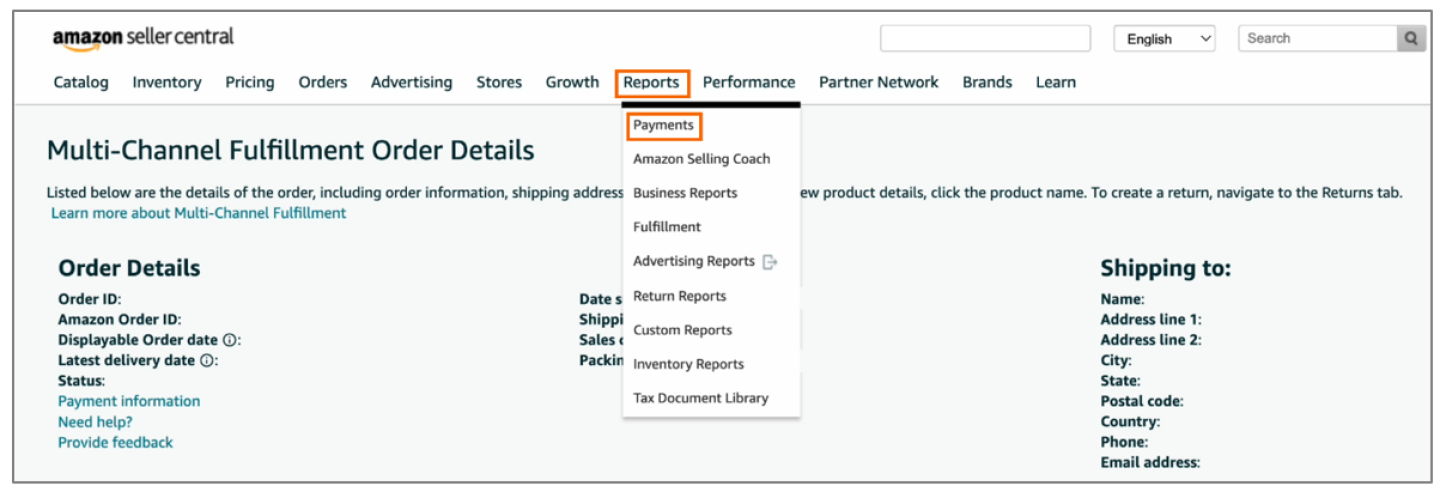
Task: Click the Shipping to: heading
Action: [1166, 268]
